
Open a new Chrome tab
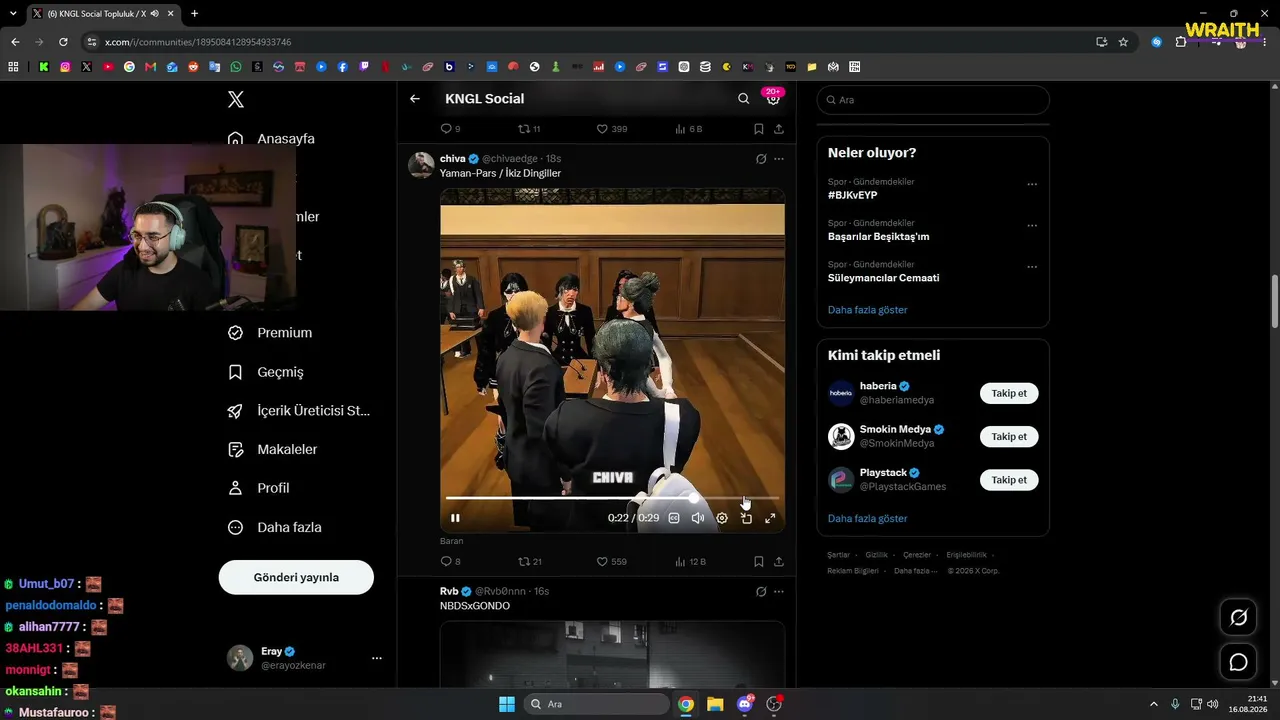click(194, 14)
